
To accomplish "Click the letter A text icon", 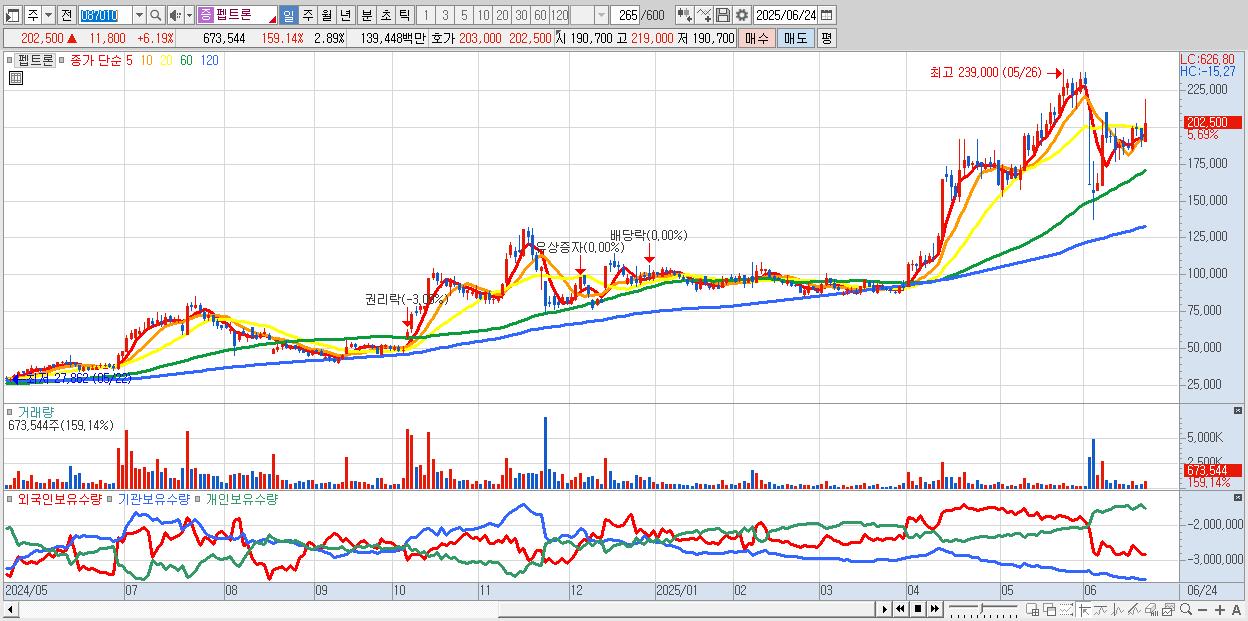I will (1237, 610).
